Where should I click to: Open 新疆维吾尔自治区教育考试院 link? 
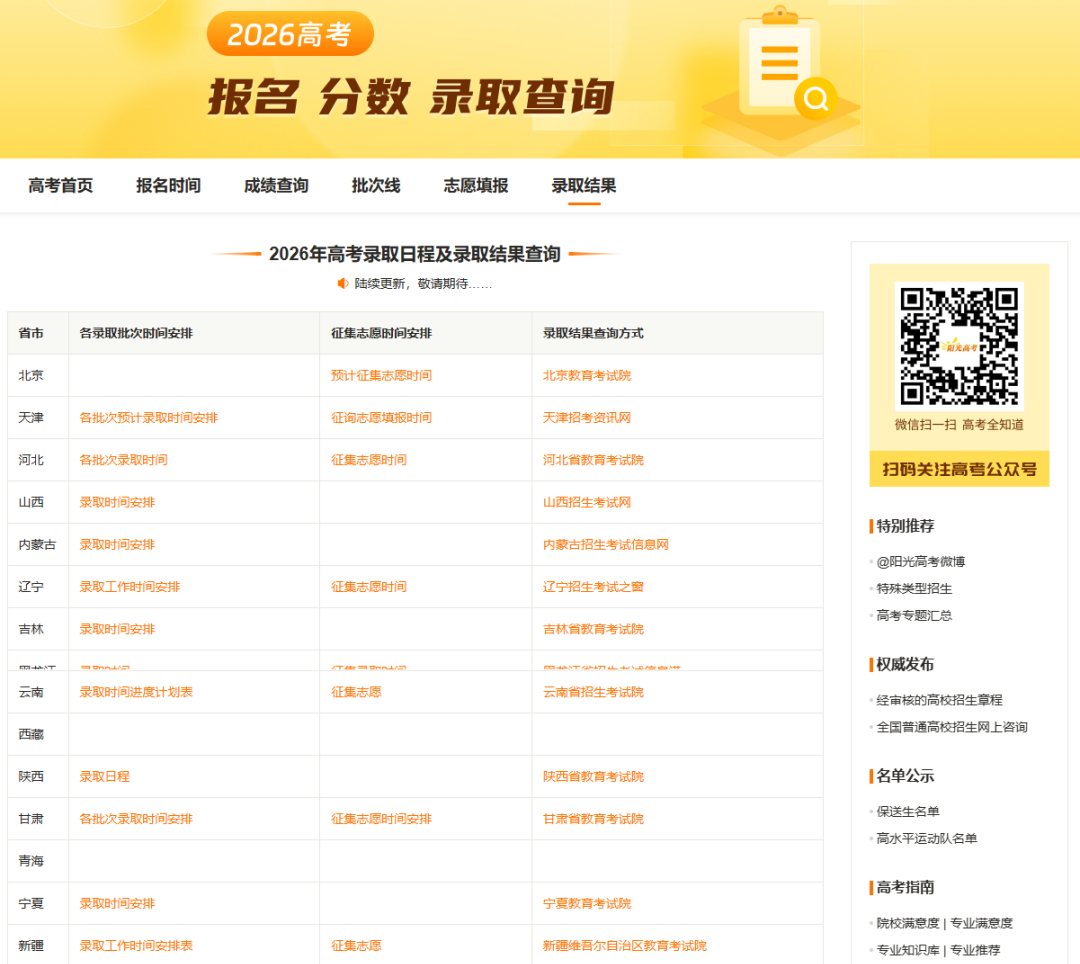tap(625, 945)
